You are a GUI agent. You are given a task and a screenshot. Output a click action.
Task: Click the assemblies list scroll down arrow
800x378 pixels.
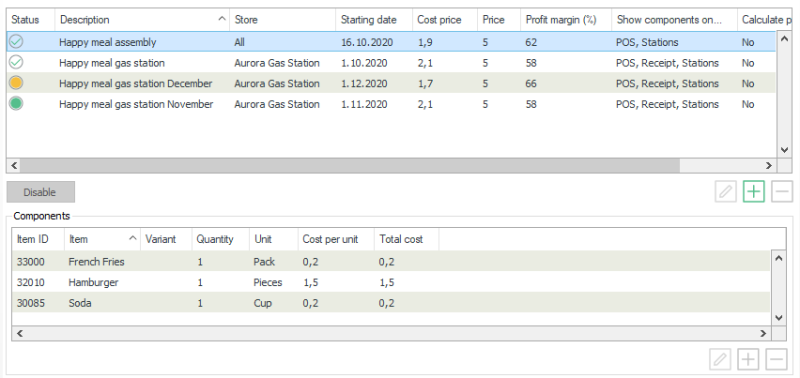click(x=785, y=150)
